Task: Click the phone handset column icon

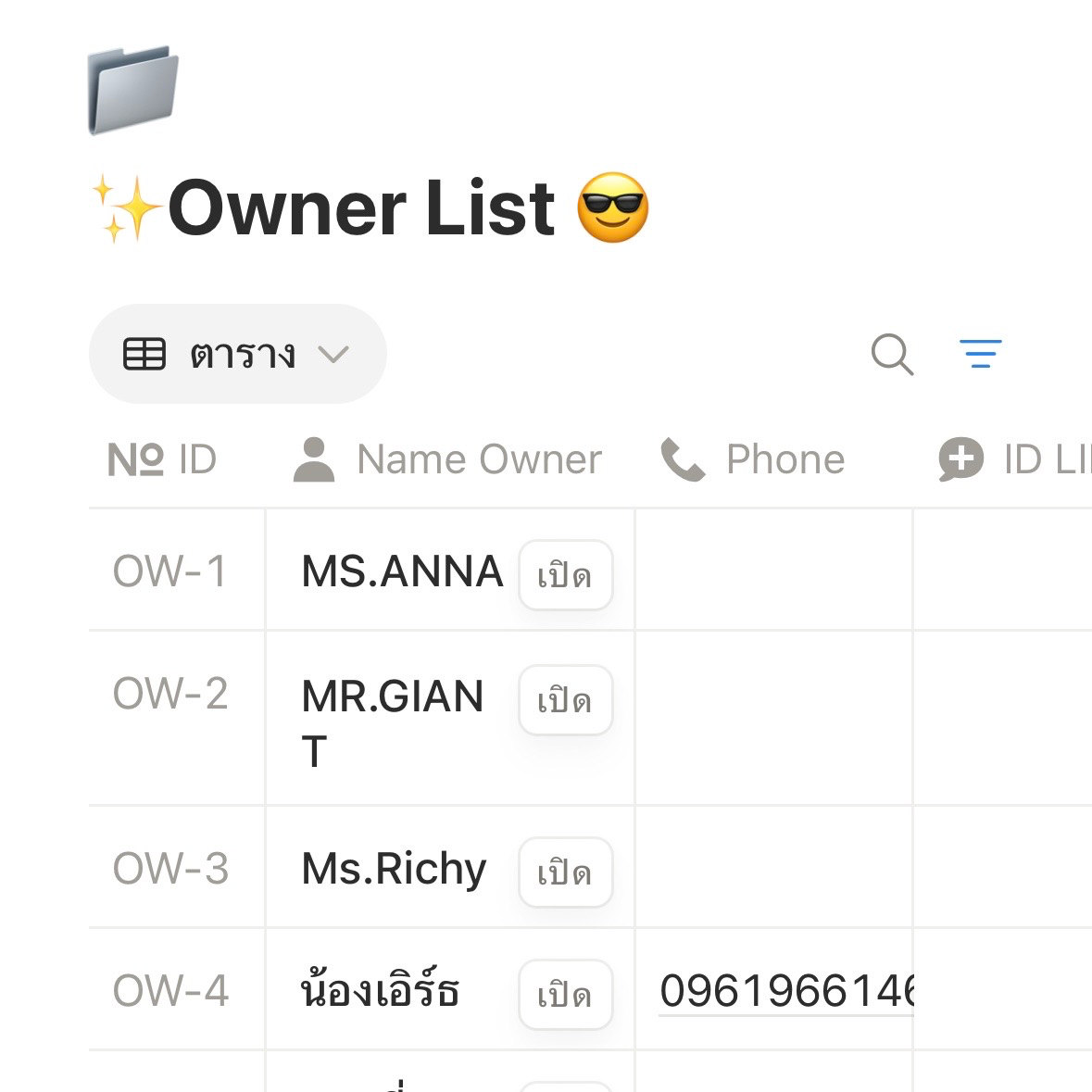Action: [683, 459]
